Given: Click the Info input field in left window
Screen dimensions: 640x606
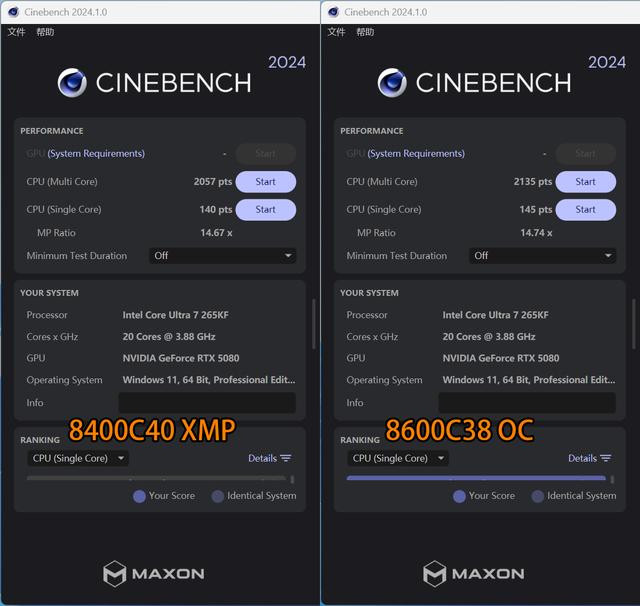Looking at the screenshot, I should click(x=207, y=403).
